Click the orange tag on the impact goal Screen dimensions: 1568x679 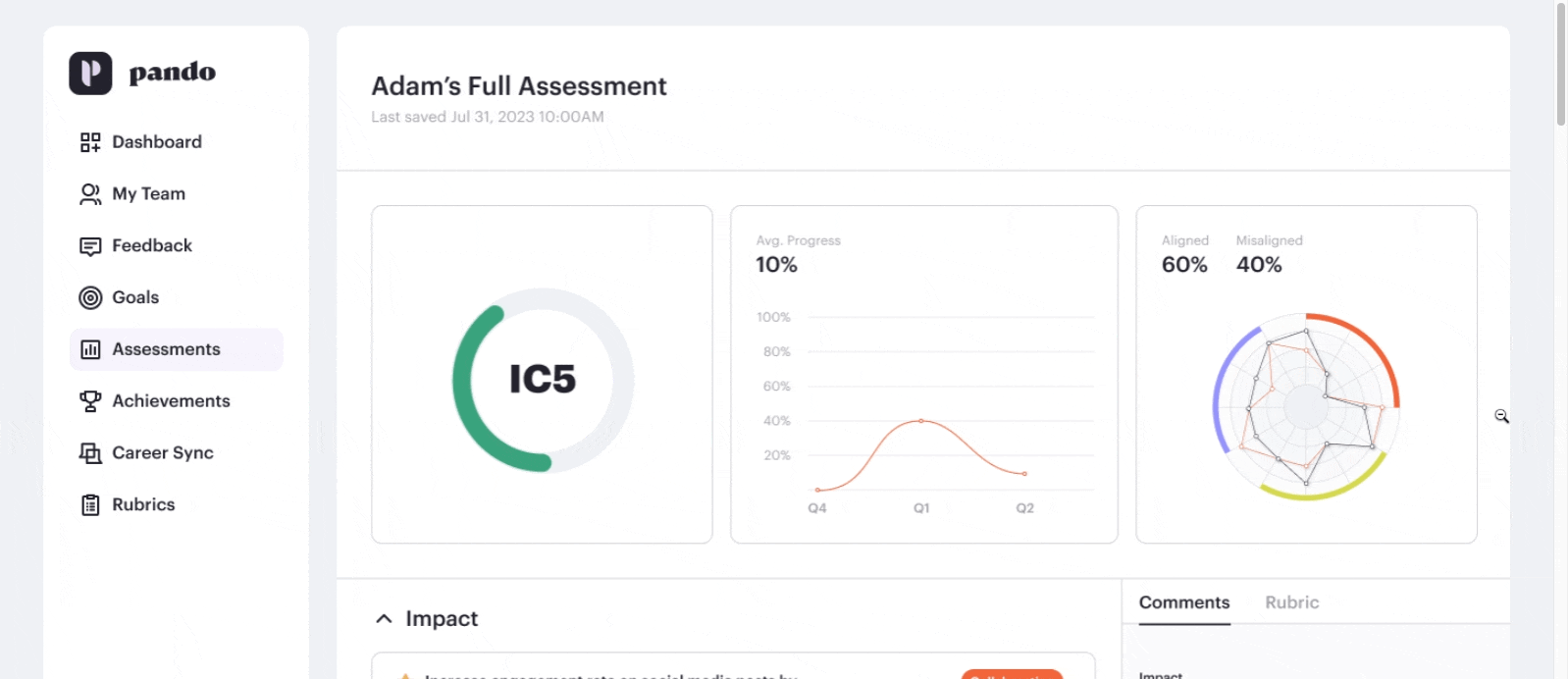[1012, 674]
